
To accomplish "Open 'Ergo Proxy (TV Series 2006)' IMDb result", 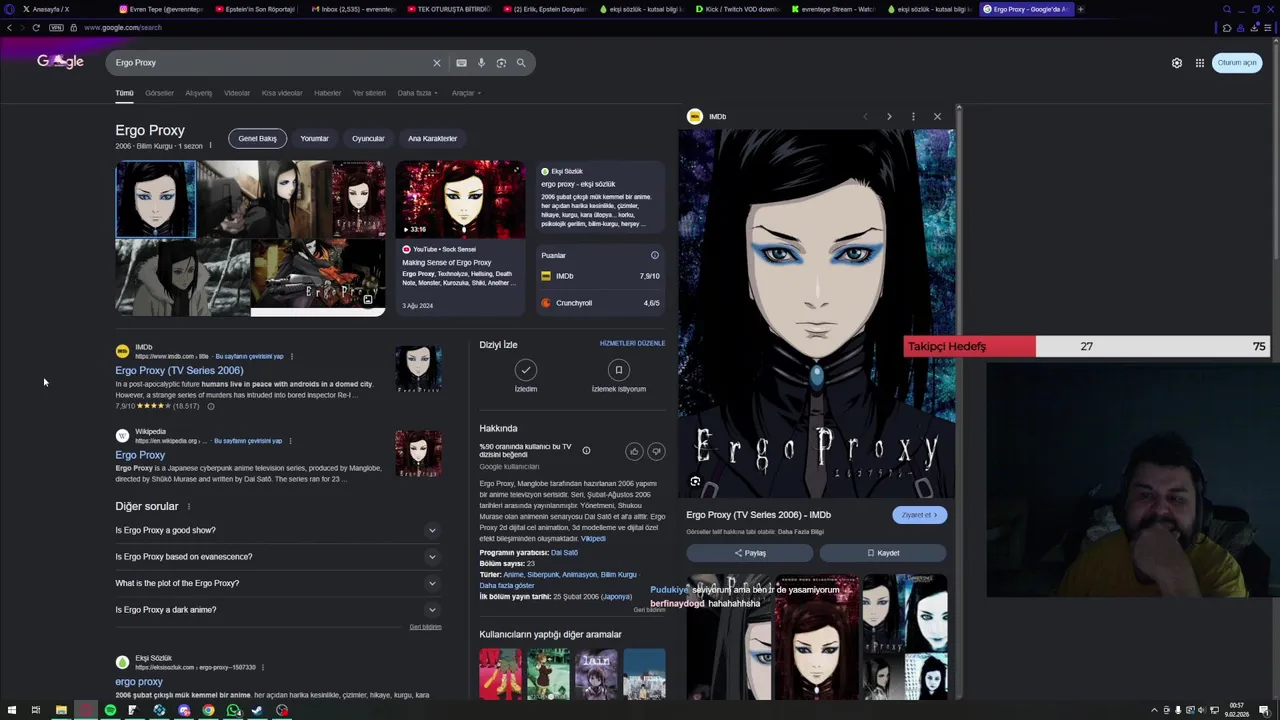I will click(x=179, y=371).
